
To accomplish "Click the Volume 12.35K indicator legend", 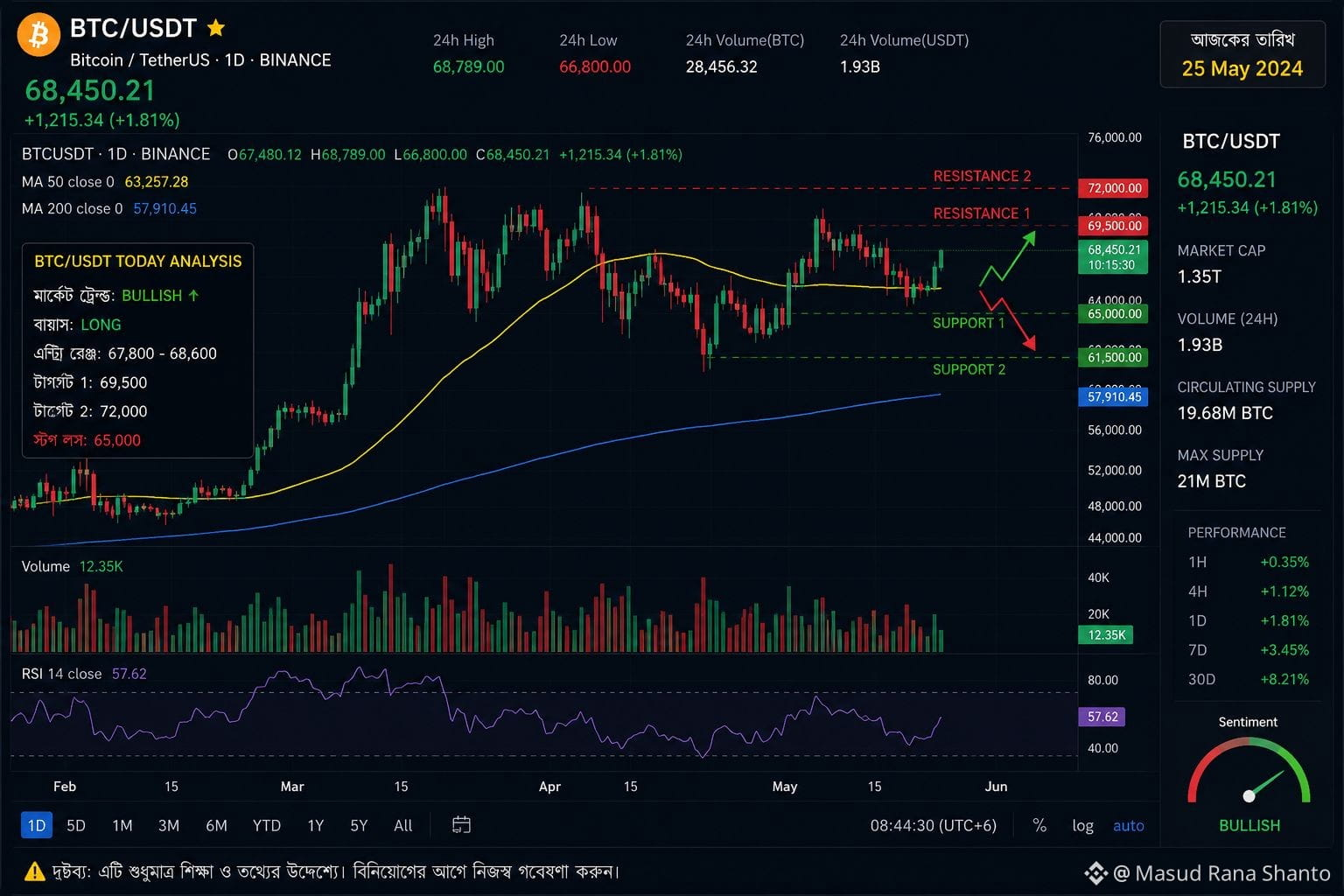I will (72, 566).
